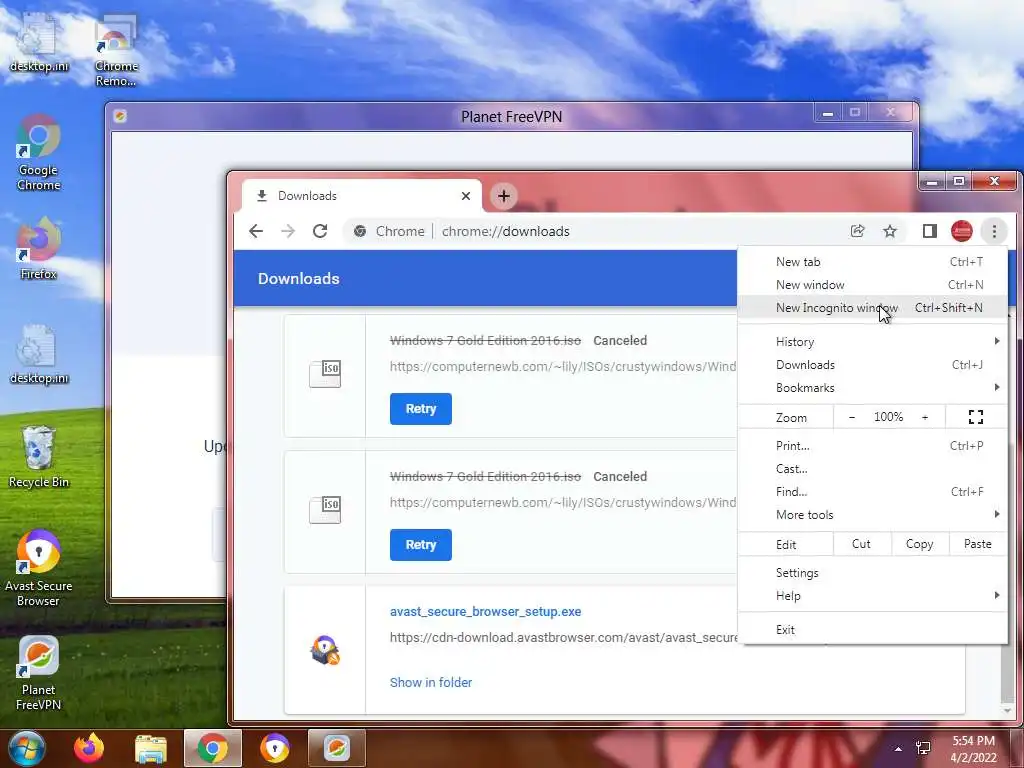This screenshot has height=768, width=1024.
Task: Close the Downloads tab
Action: 466,196
